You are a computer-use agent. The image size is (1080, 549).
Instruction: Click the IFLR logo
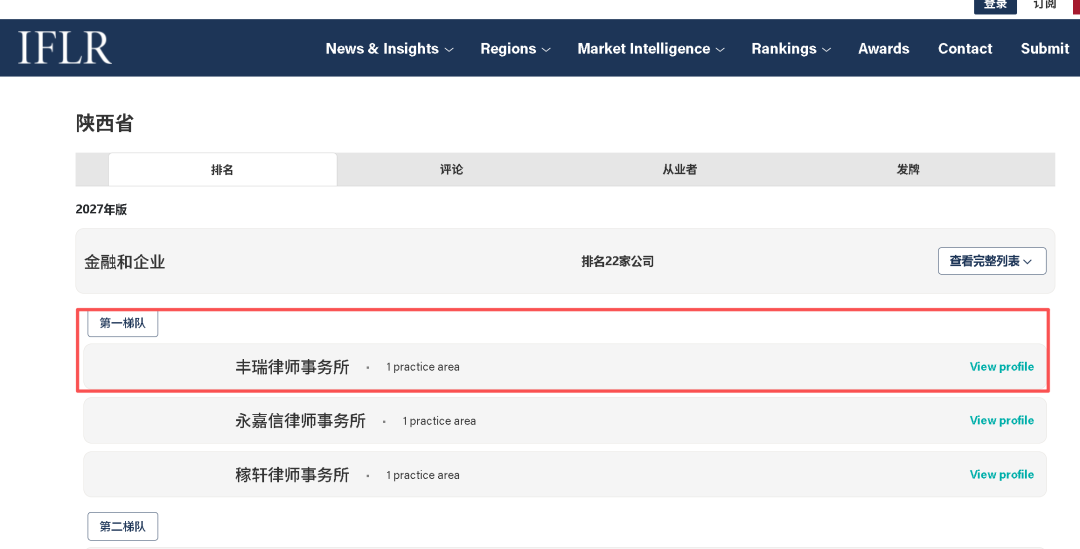coord(65,48)
